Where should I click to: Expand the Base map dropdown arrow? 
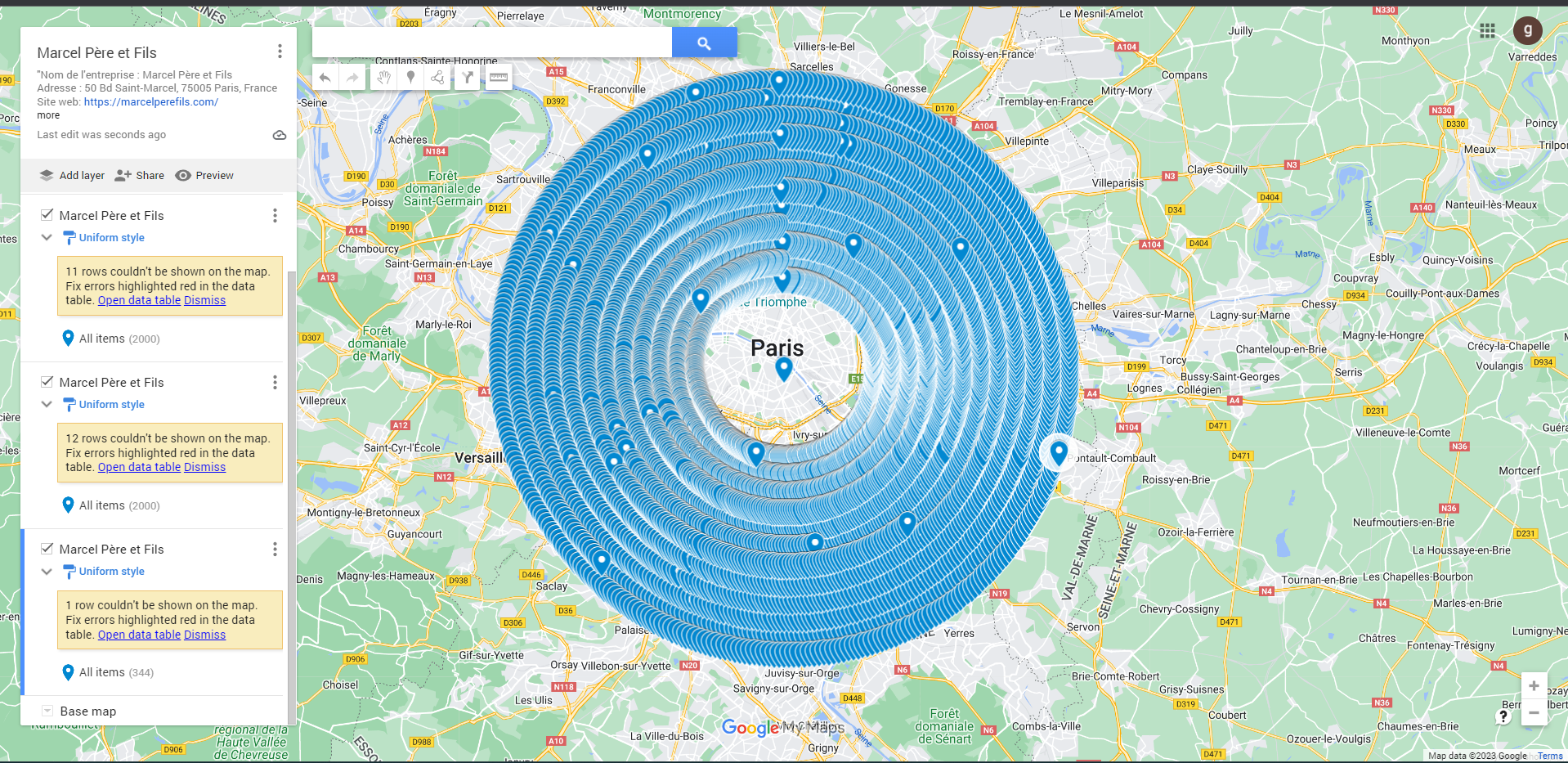pyautogui.click(x=47, y=711)
